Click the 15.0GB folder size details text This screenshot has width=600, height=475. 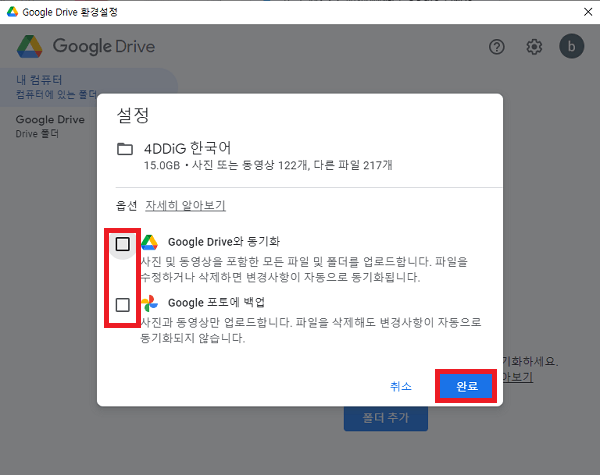(x=268, y=165)
